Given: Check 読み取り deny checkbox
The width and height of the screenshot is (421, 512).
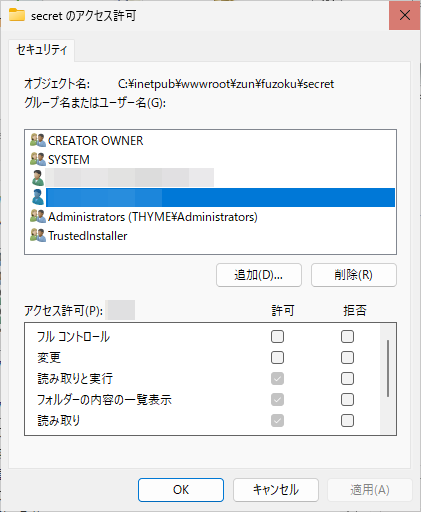Looking at the screenshot, I should [x=347, y=421].
